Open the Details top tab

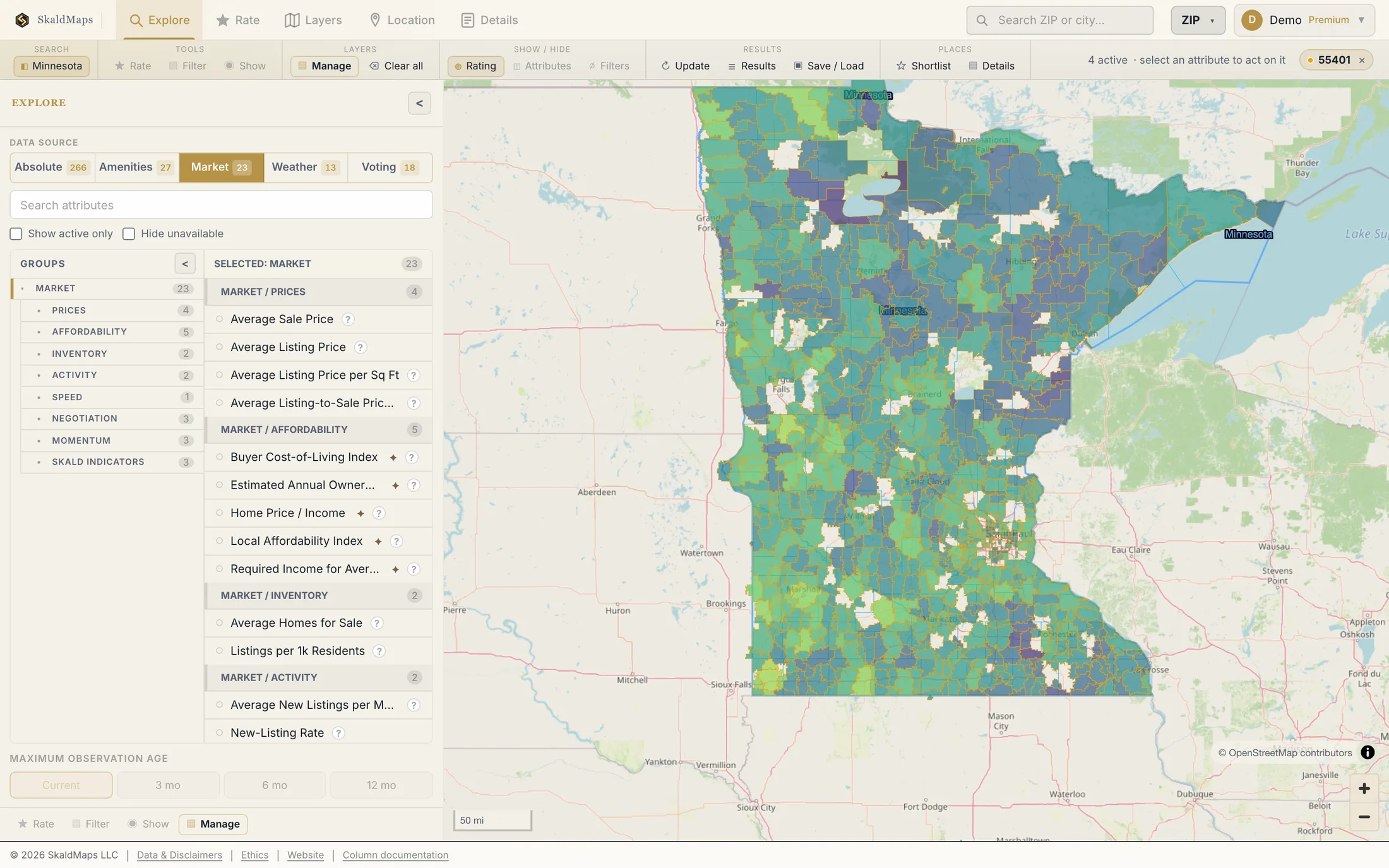(x=489, y=20)
